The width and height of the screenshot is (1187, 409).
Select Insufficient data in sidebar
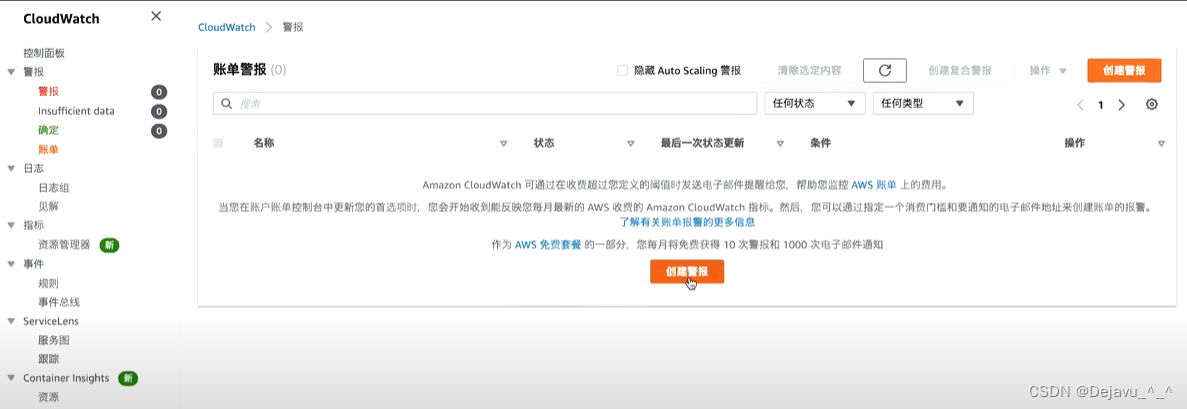point(76,111)
